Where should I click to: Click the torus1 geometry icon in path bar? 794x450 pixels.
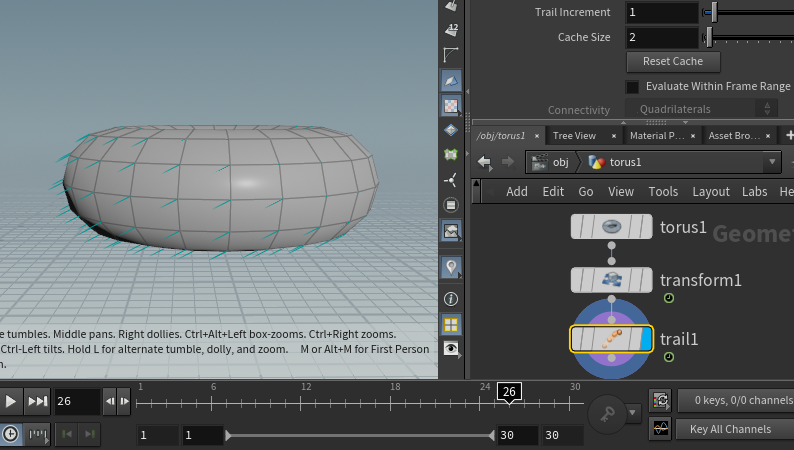point(597,162)
